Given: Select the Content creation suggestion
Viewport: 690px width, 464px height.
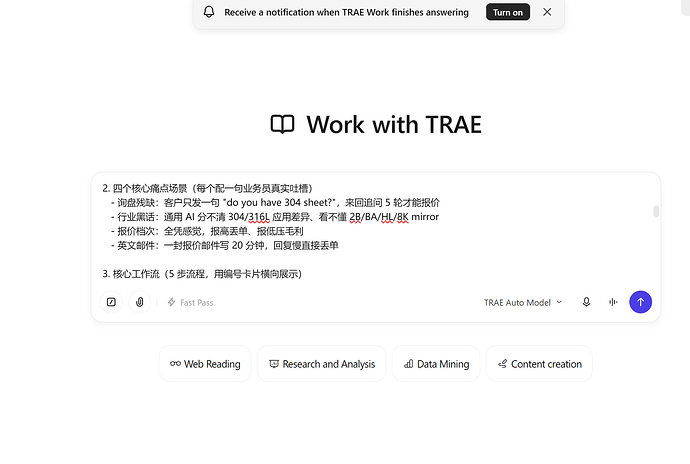Looking at the screenshot, I should click(540, 364).
